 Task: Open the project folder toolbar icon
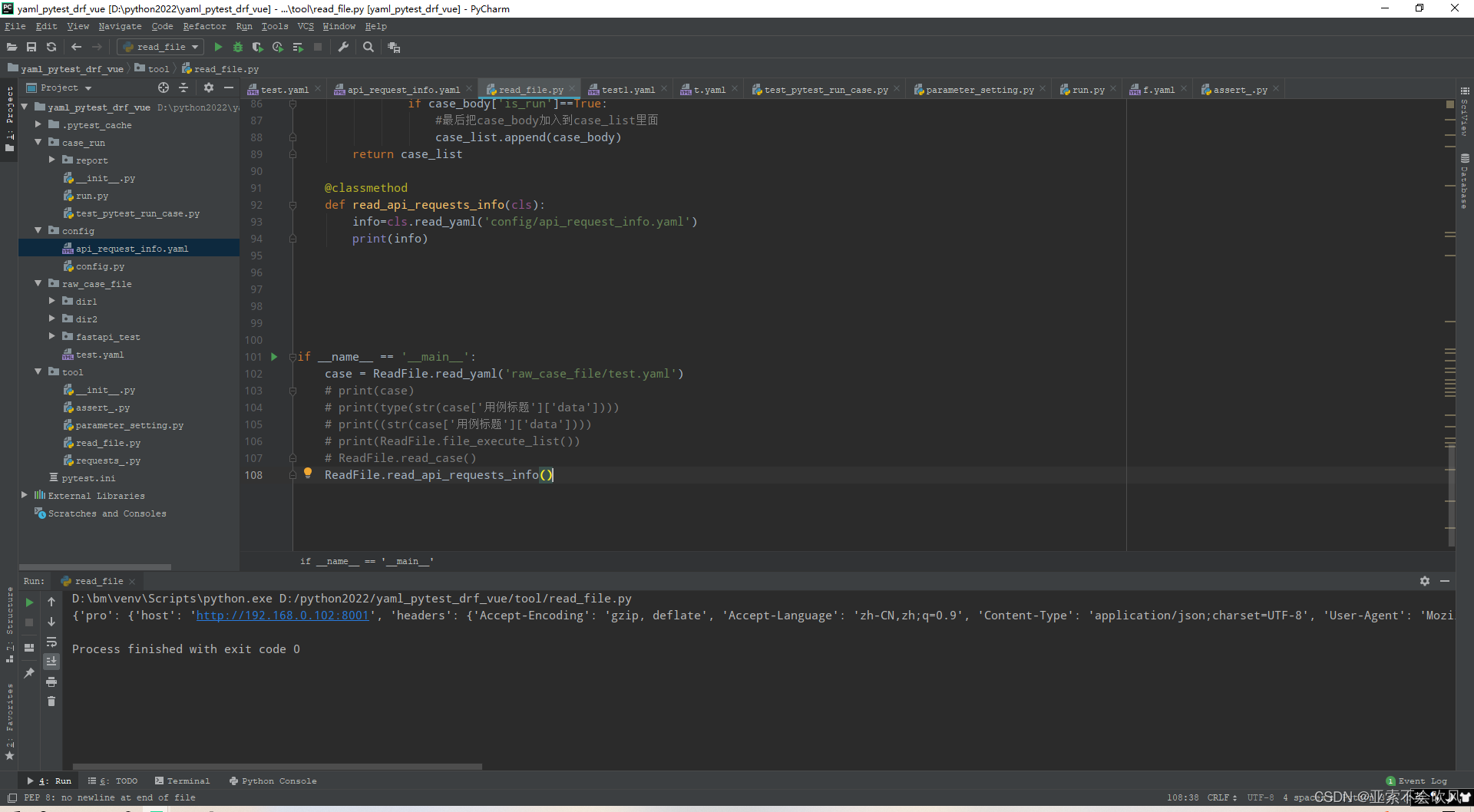[12, 47]
